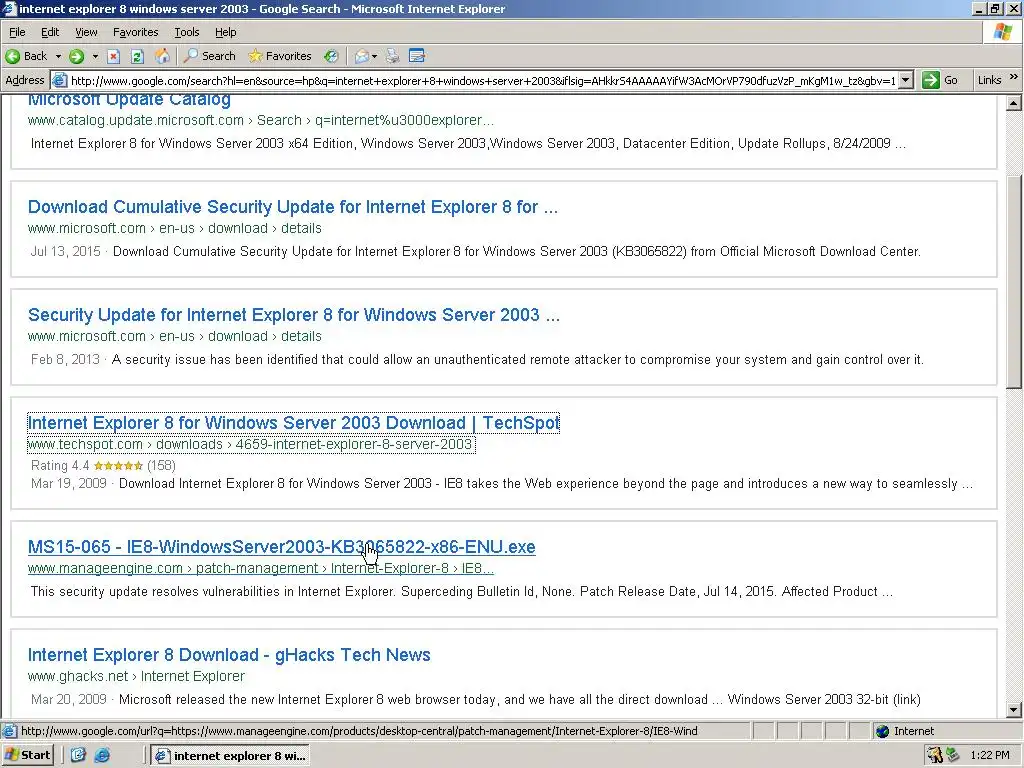The image size is (1024, 768).
Task: Click the Windows Start button
Action: [27, 755]
